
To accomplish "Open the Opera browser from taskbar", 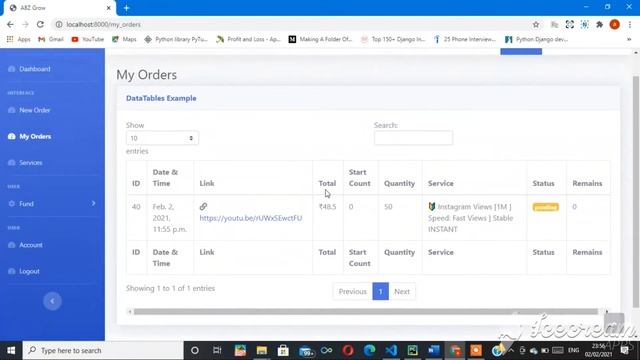I will (x=348, y=351).
